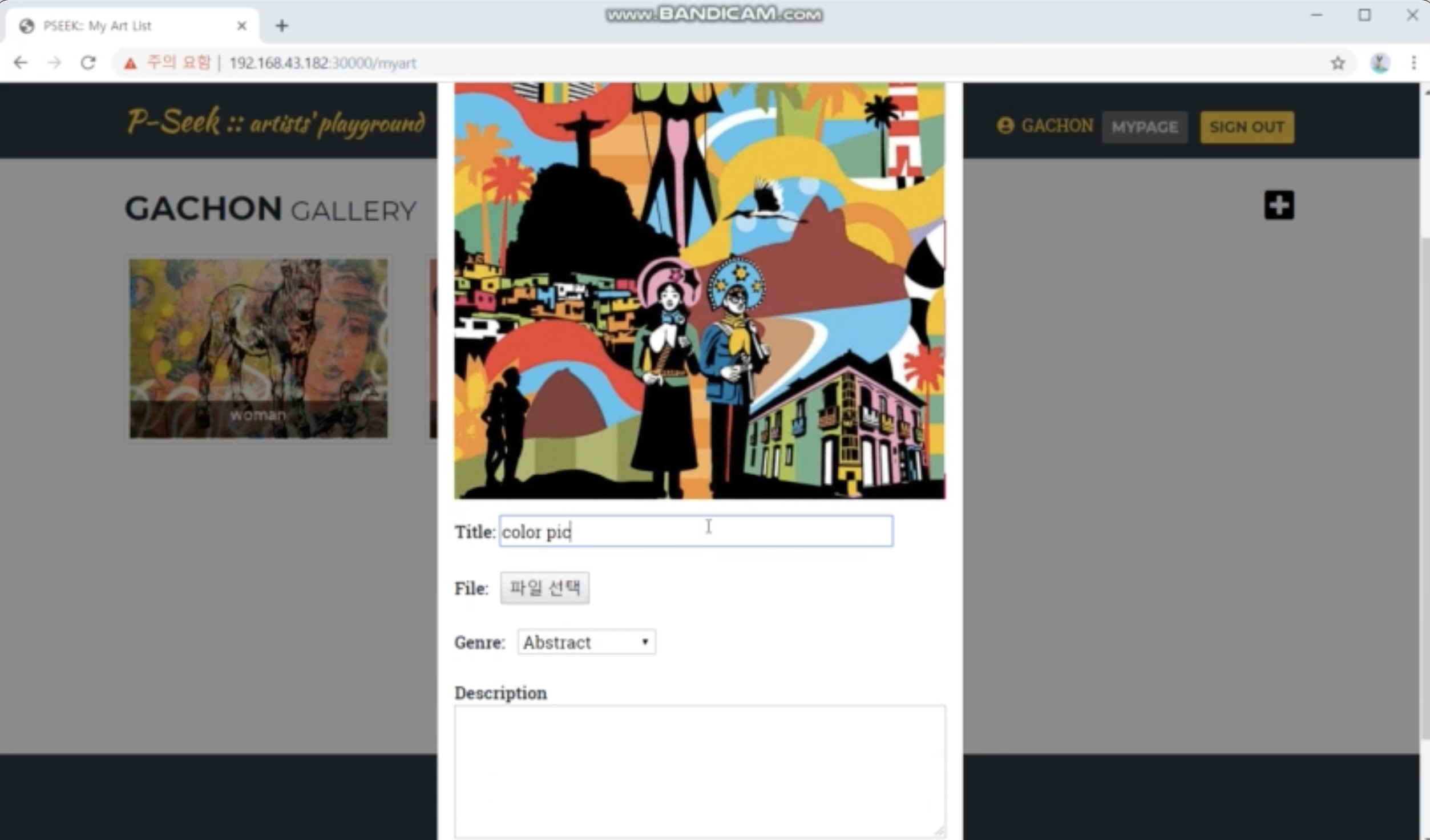The height and width of the screenshot is (840, 1430).
Task: Click the security warning triangle icon
Action: point(131,63)
